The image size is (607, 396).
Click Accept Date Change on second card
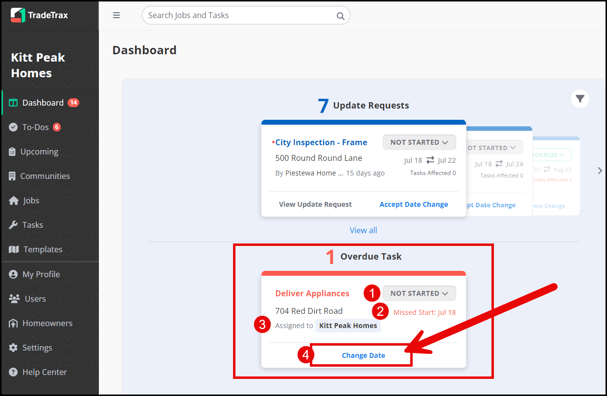pyautogui.click(x=492, y=205)
